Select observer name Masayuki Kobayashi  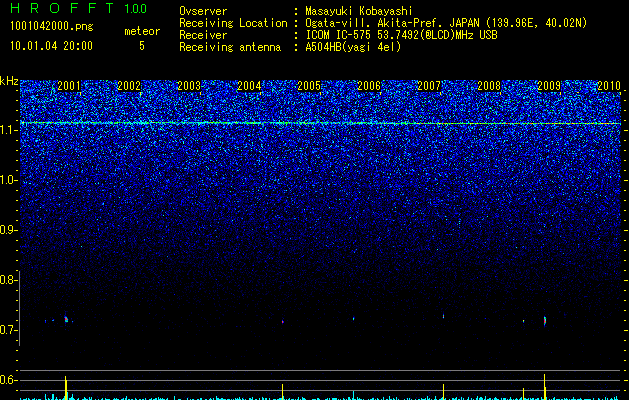click(359, 11)
